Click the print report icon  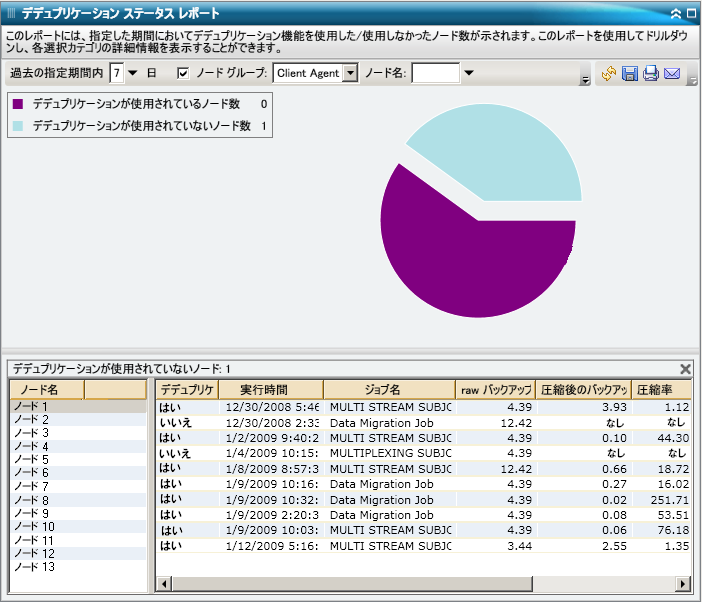[x=651, y=74]
